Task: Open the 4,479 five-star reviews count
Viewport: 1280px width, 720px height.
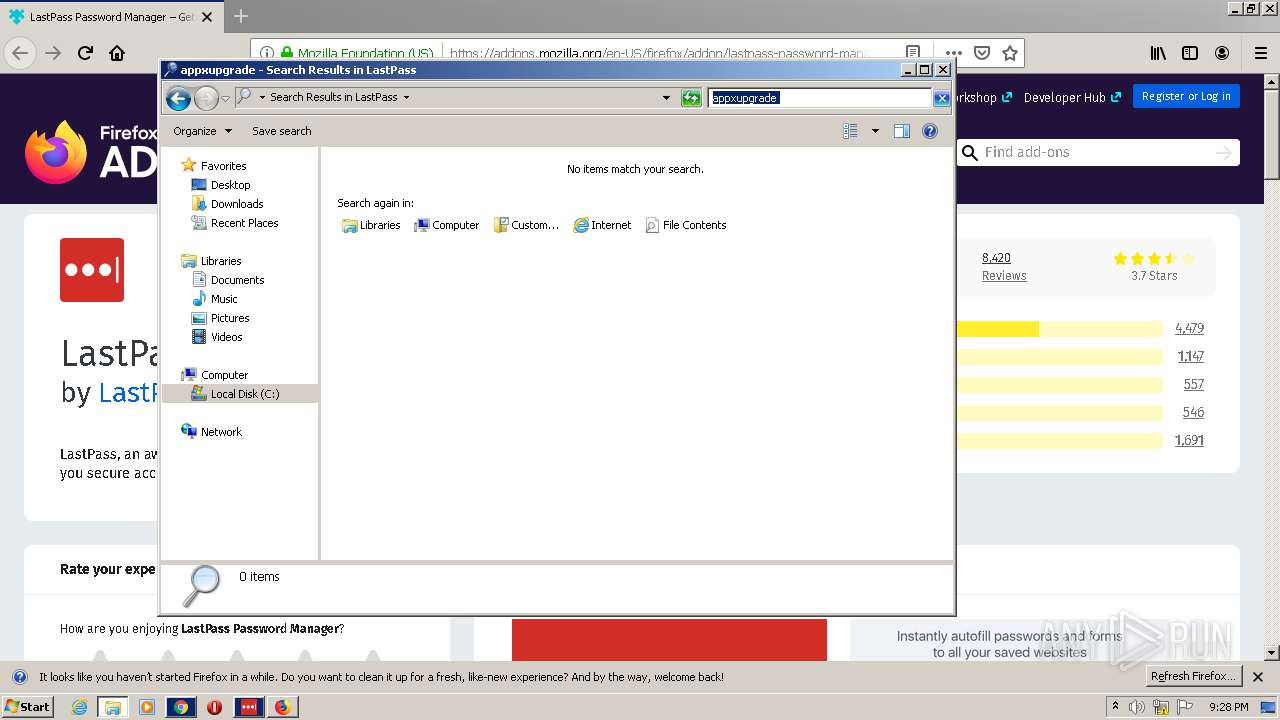Action: 1189,328
